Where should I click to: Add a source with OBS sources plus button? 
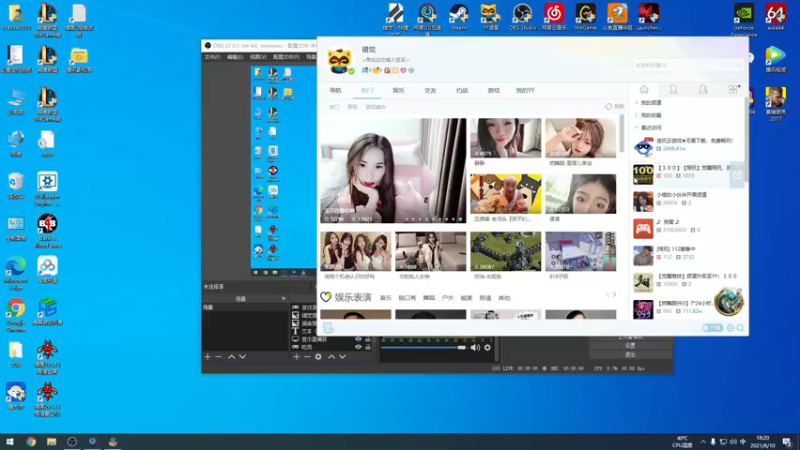click(296, 357)
